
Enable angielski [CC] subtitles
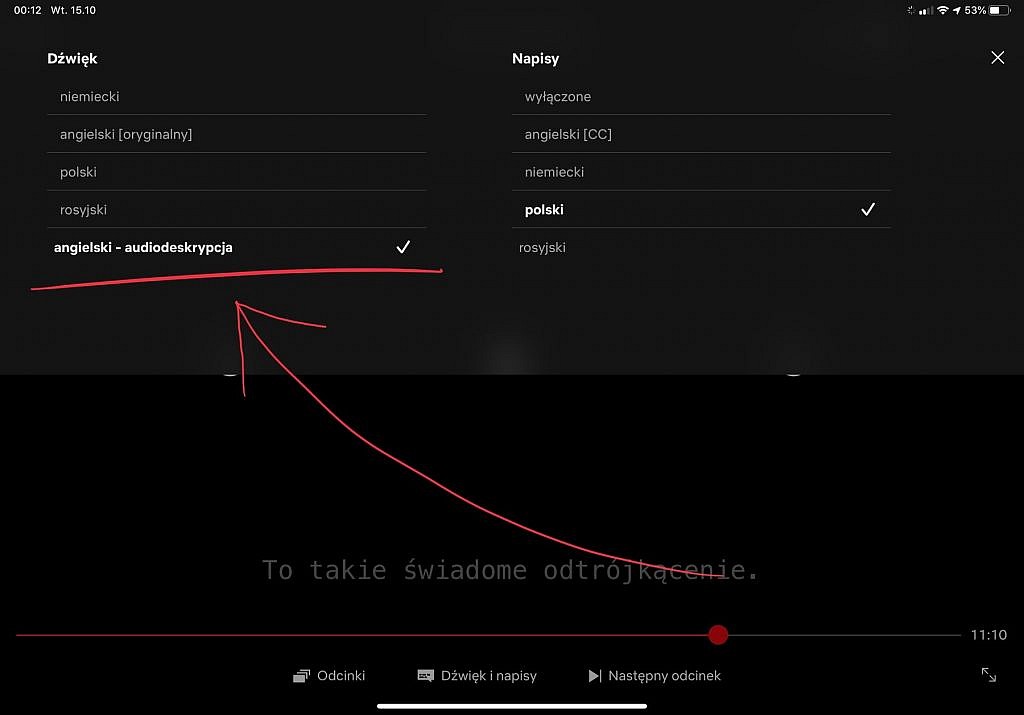pos(701,135)
